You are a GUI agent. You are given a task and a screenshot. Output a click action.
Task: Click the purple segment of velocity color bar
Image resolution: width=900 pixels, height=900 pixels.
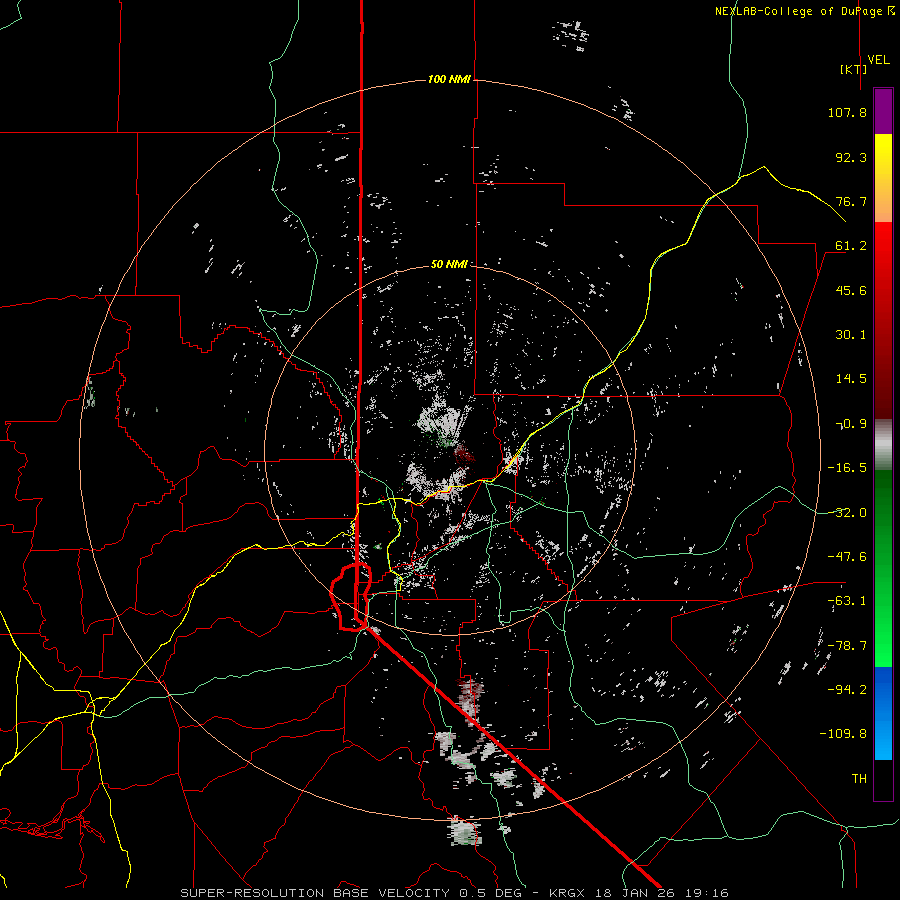pos(883,111)
